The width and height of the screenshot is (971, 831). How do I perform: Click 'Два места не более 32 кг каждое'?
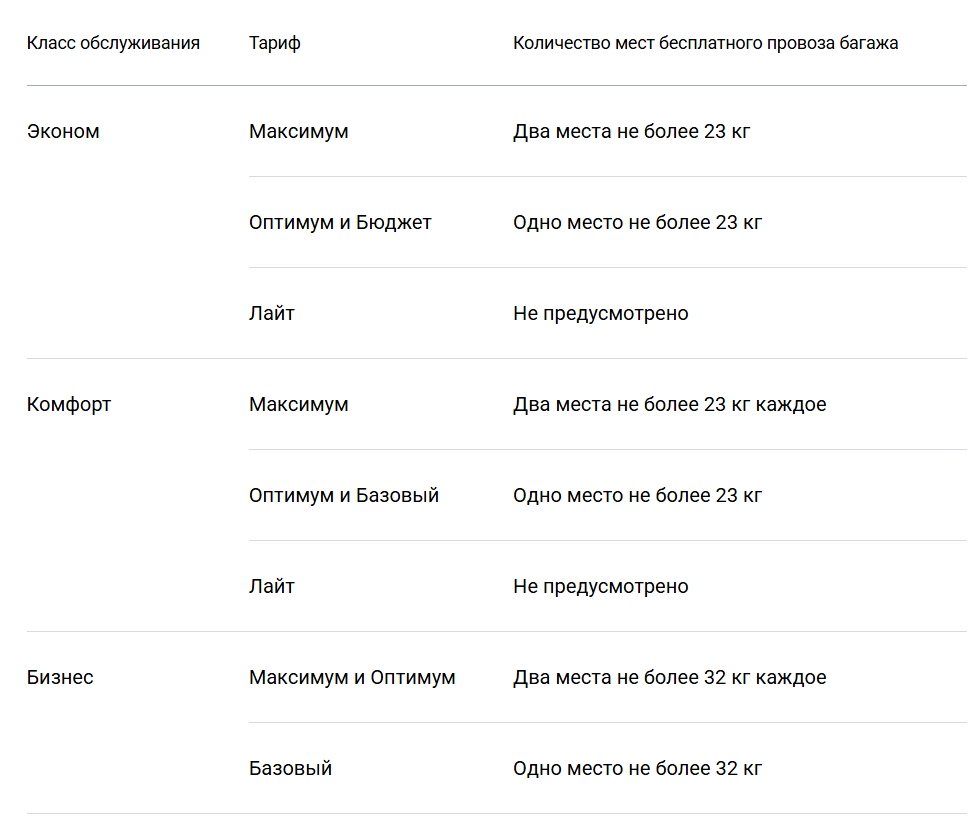(669, 677)
